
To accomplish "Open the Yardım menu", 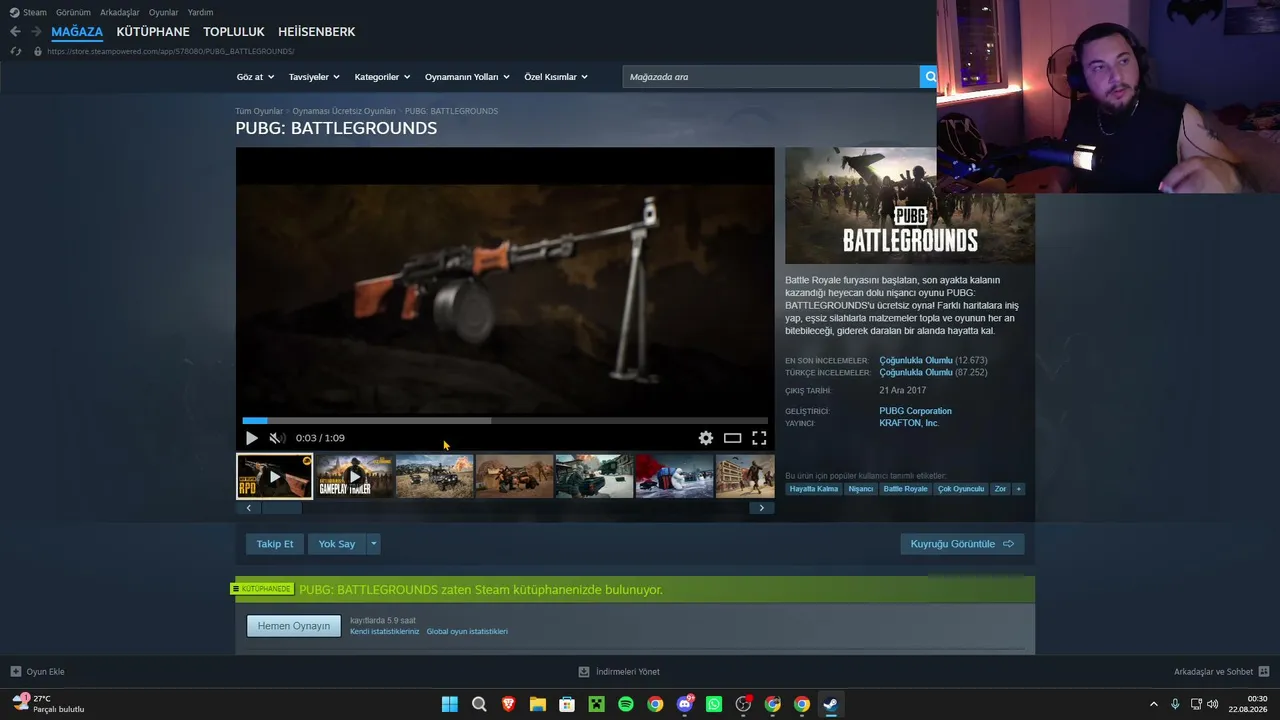I will (x=200, y=12).
